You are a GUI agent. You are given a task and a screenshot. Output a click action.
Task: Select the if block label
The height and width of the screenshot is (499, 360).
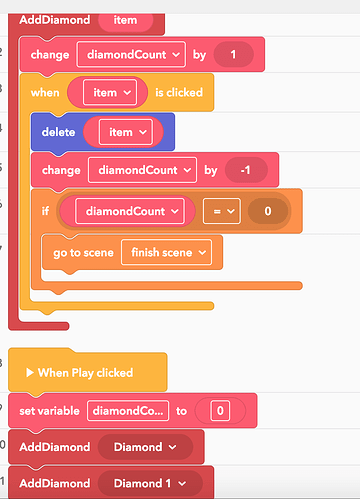[45, 211]
